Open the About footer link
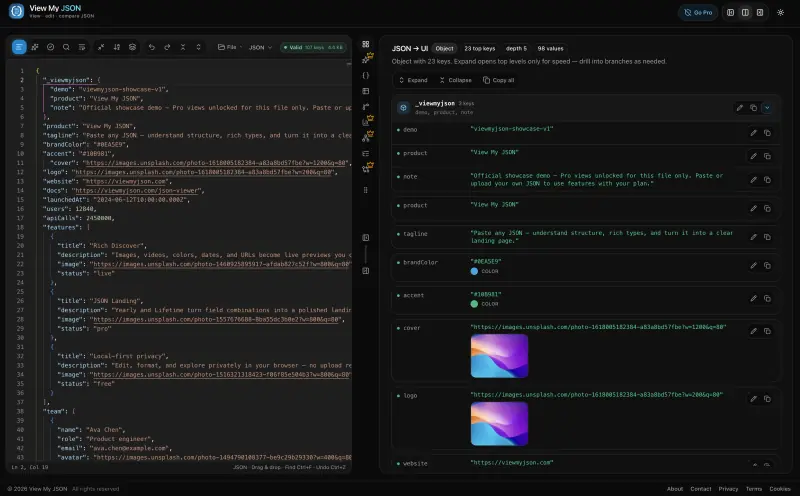 [x=674, y=489]
